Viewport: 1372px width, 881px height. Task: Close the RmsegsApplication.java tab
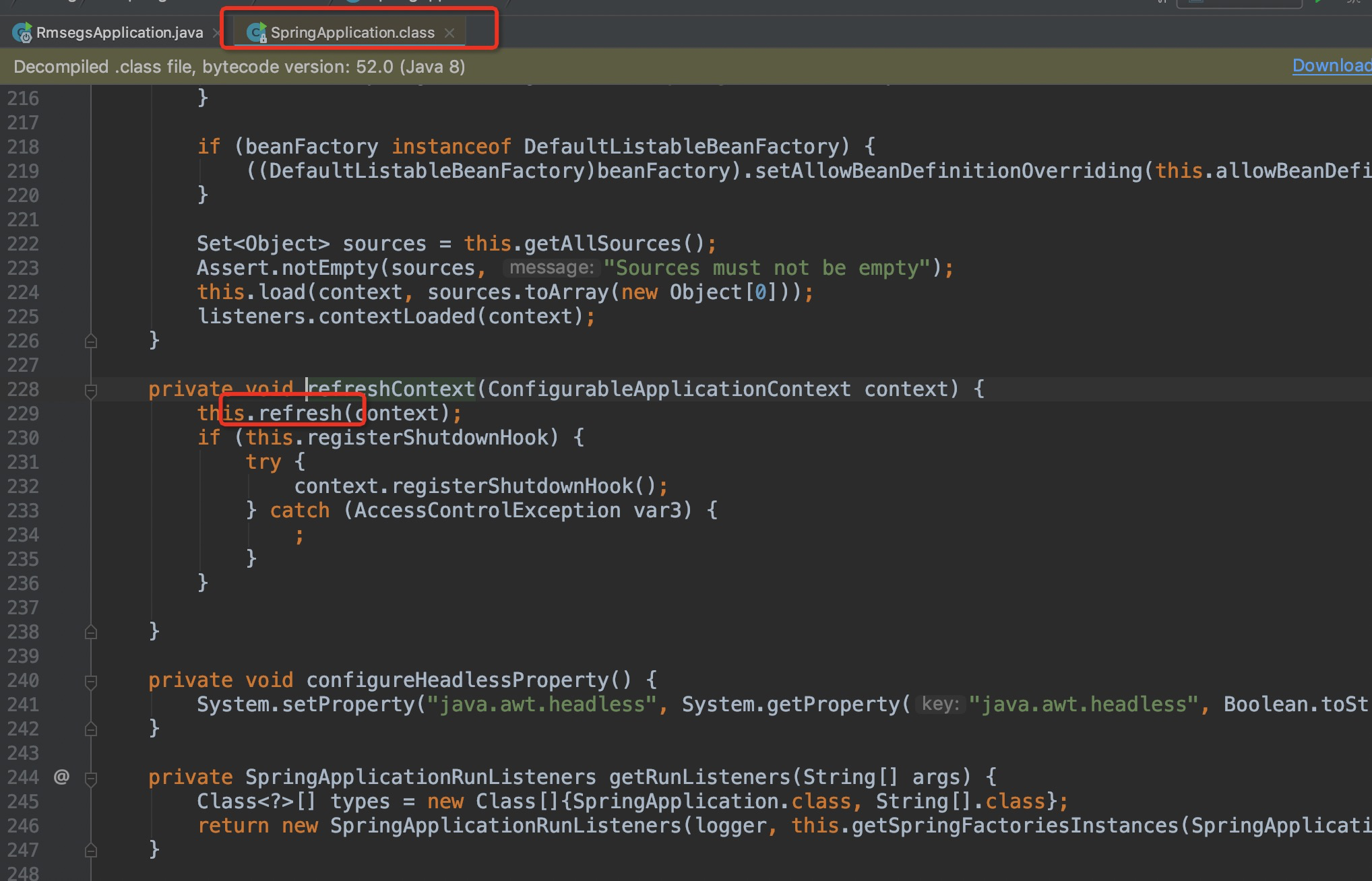(x=216, y=33)
